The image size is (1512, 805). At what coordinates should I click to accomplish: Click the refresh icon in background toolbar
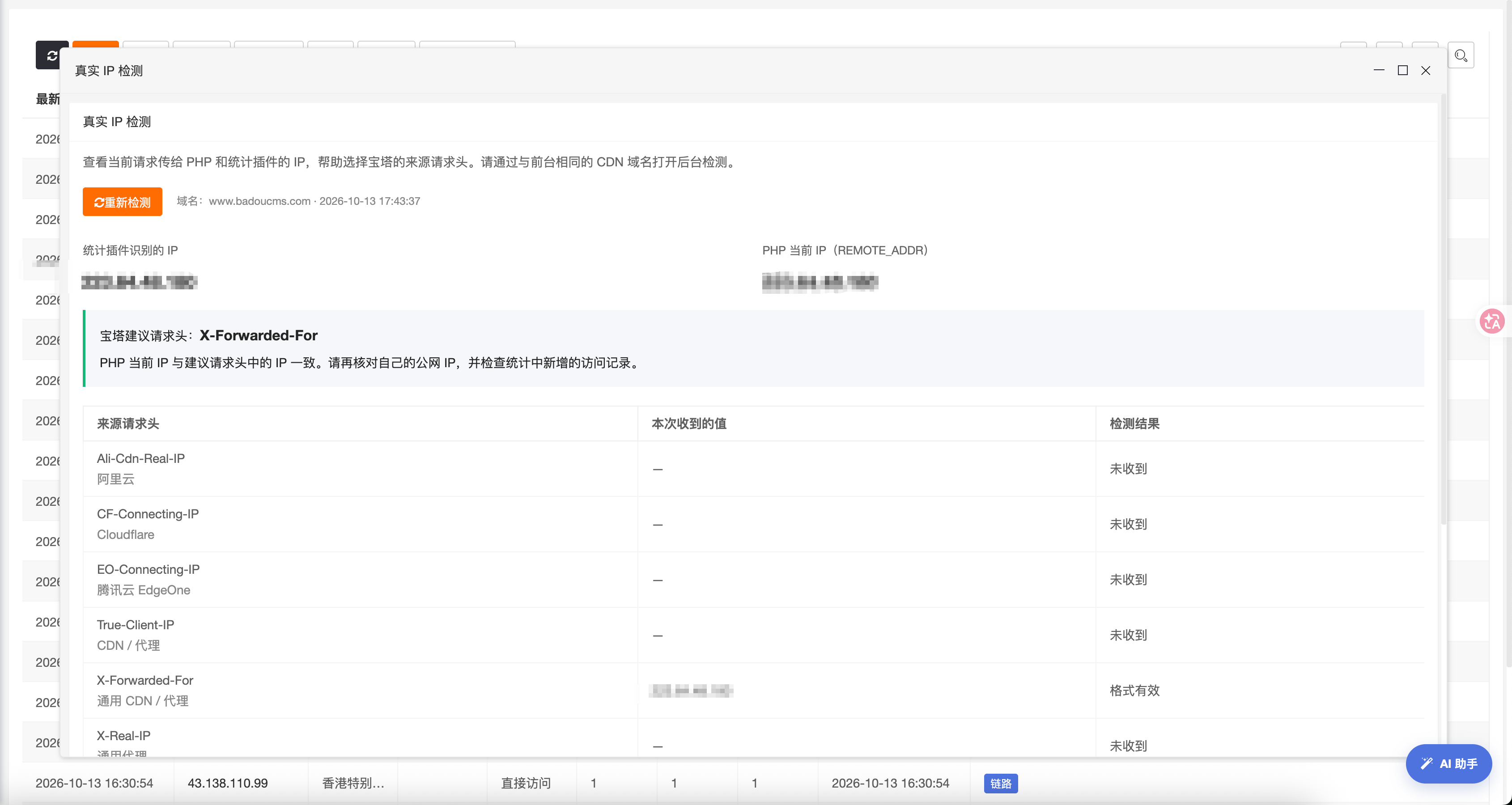[x=51, y=56]
